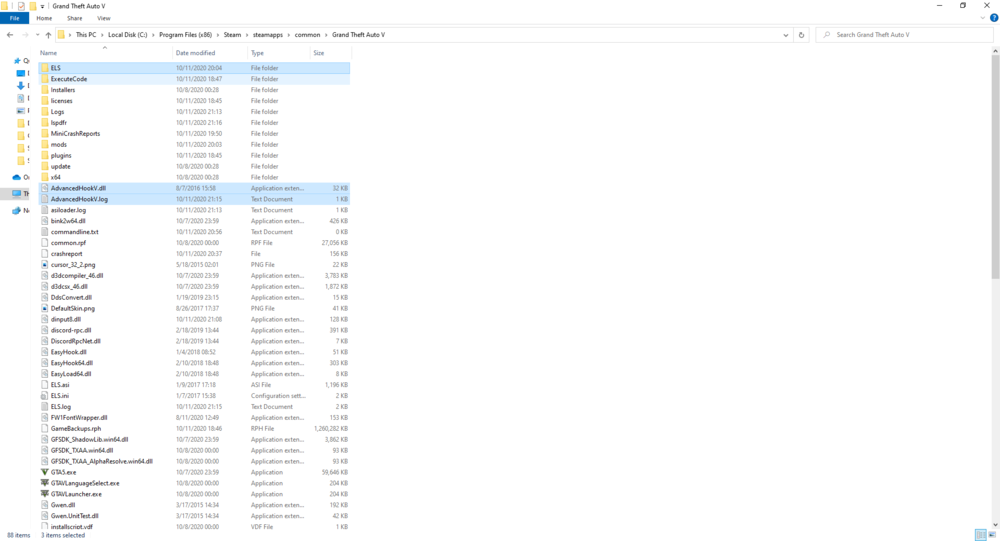Switch to large icons view button
This screenshot has height=541, width=1000.
[x=992, y=535]
